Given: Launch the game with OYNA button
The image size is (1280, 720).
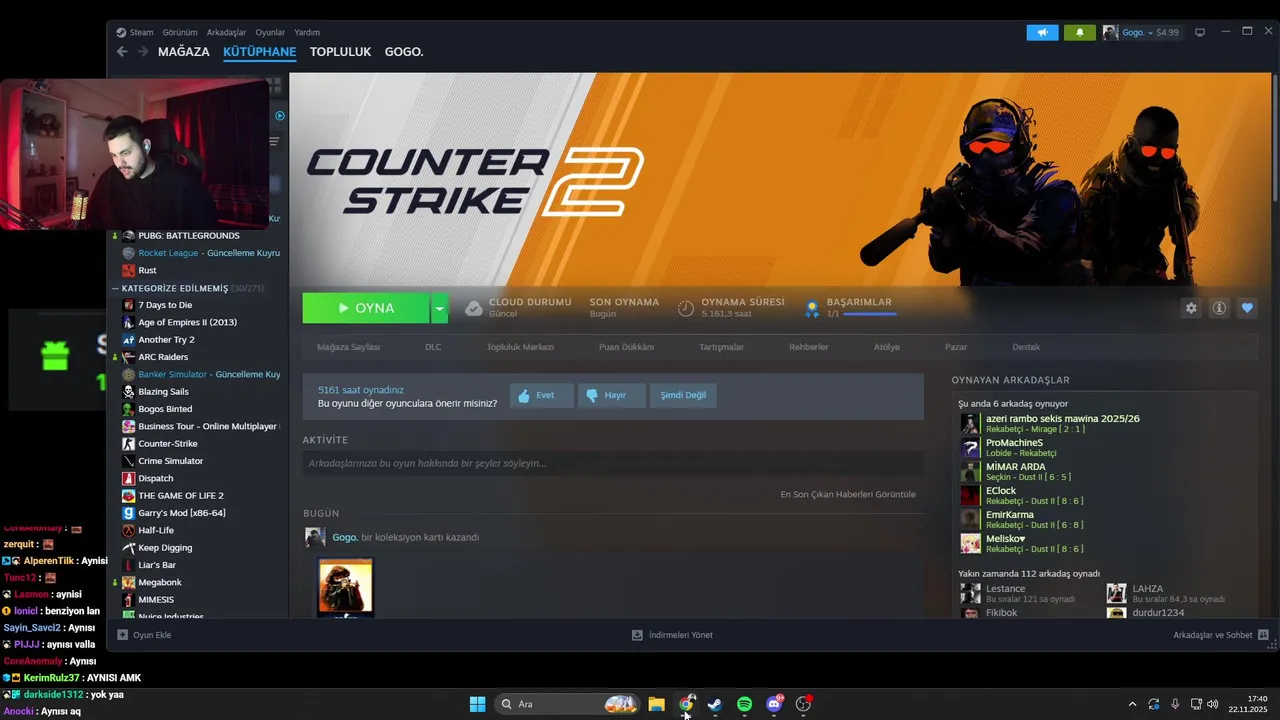Looking at the screenshot, I should tap(366, 308).
